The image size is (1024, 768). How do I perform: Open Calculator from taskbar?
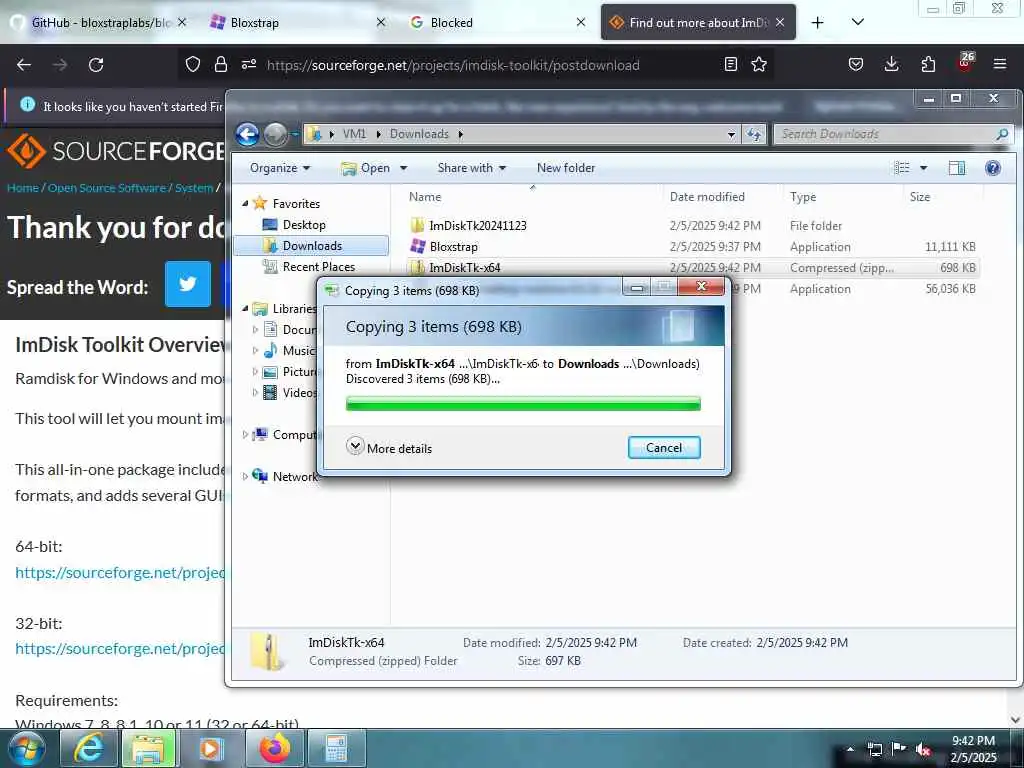[x=336, y=748]
